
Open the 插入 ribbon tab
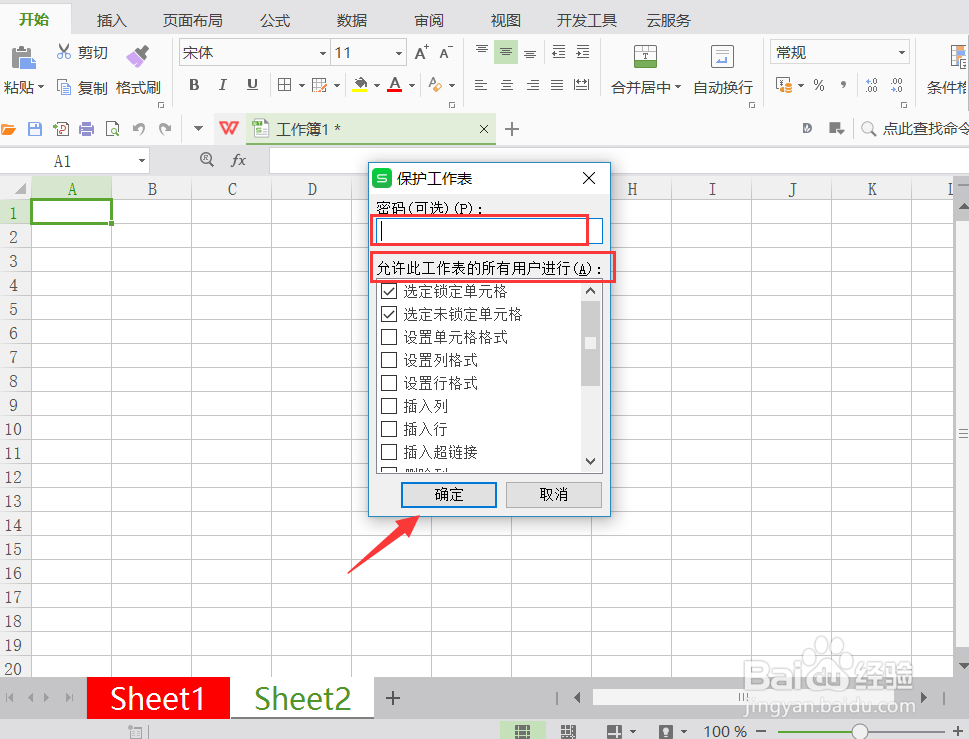coord(112,20)
